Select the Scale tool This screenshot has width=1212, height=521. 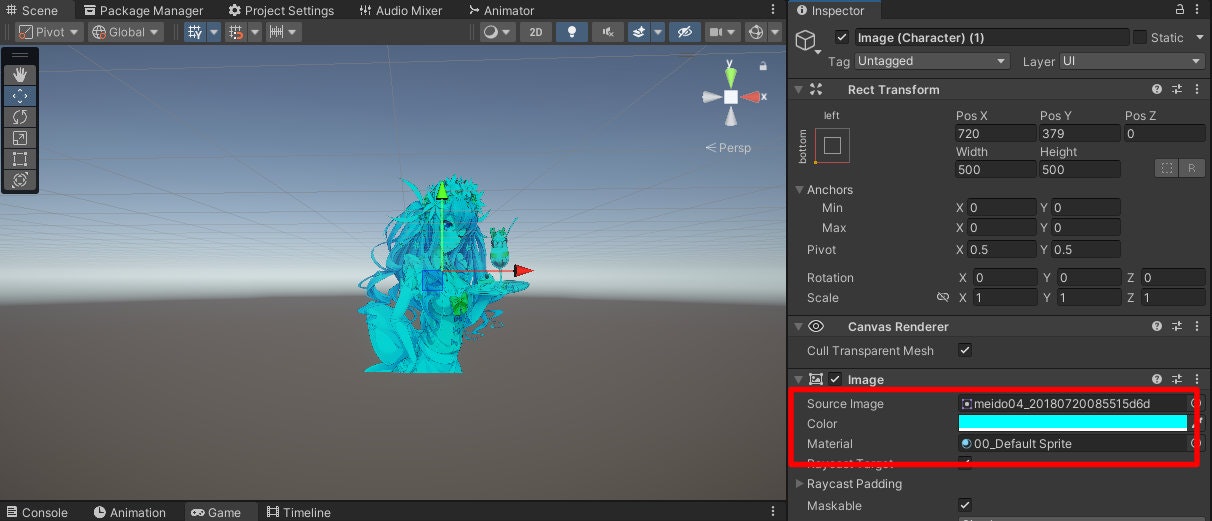(20, 138)
